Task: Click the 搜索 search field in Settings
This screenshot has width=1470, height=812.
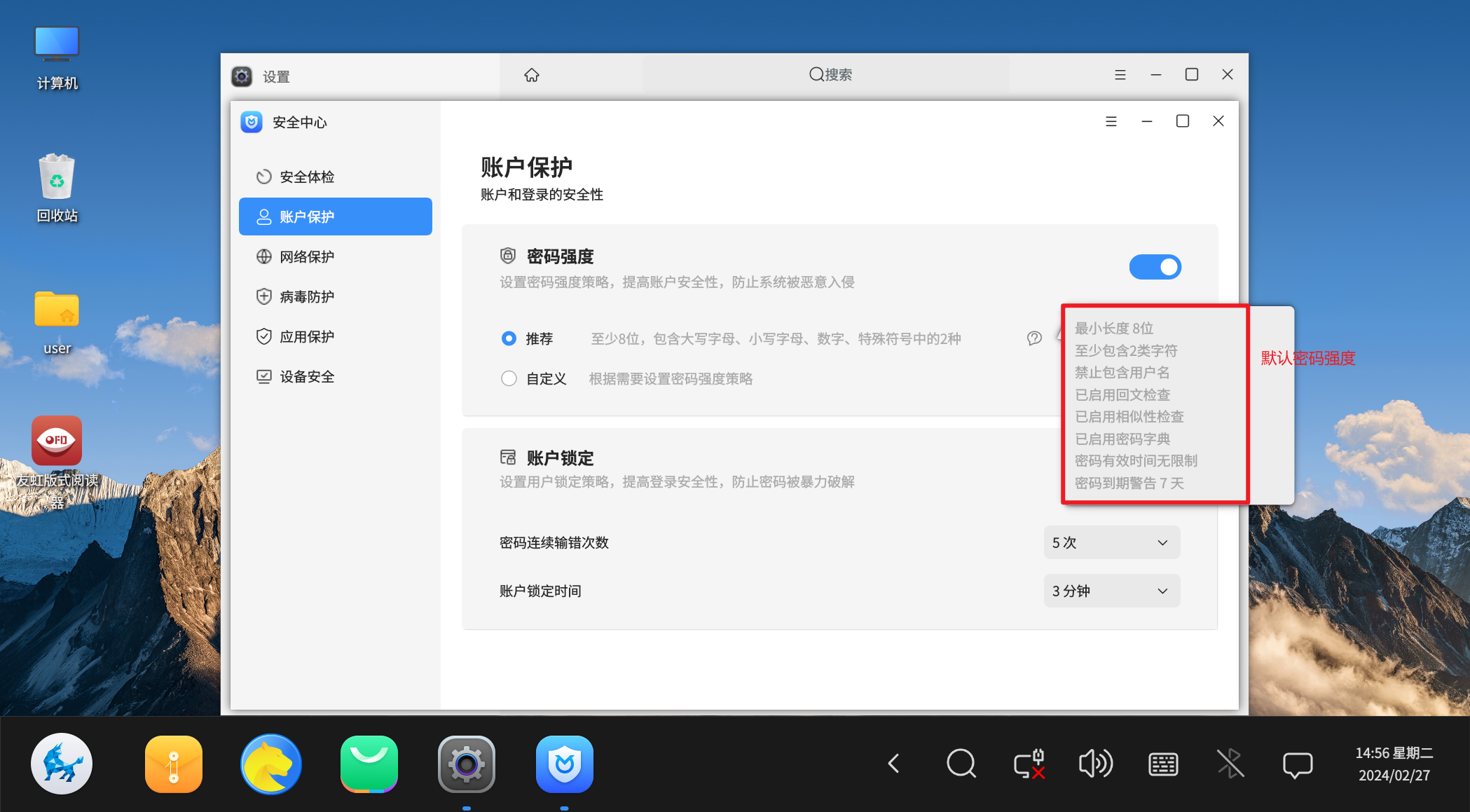Action: [830, 75]
